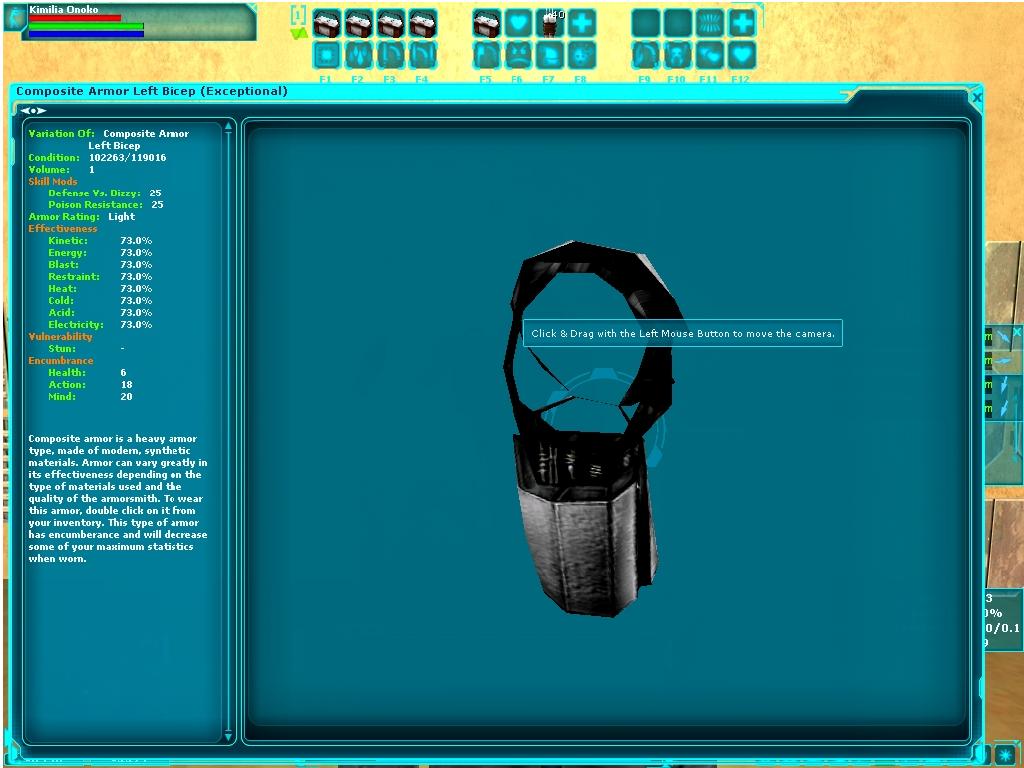This screenshot has width=1024, height=768.
Task: Trigger the skull-like ability labeled F8
Action: tap(581, 55)
